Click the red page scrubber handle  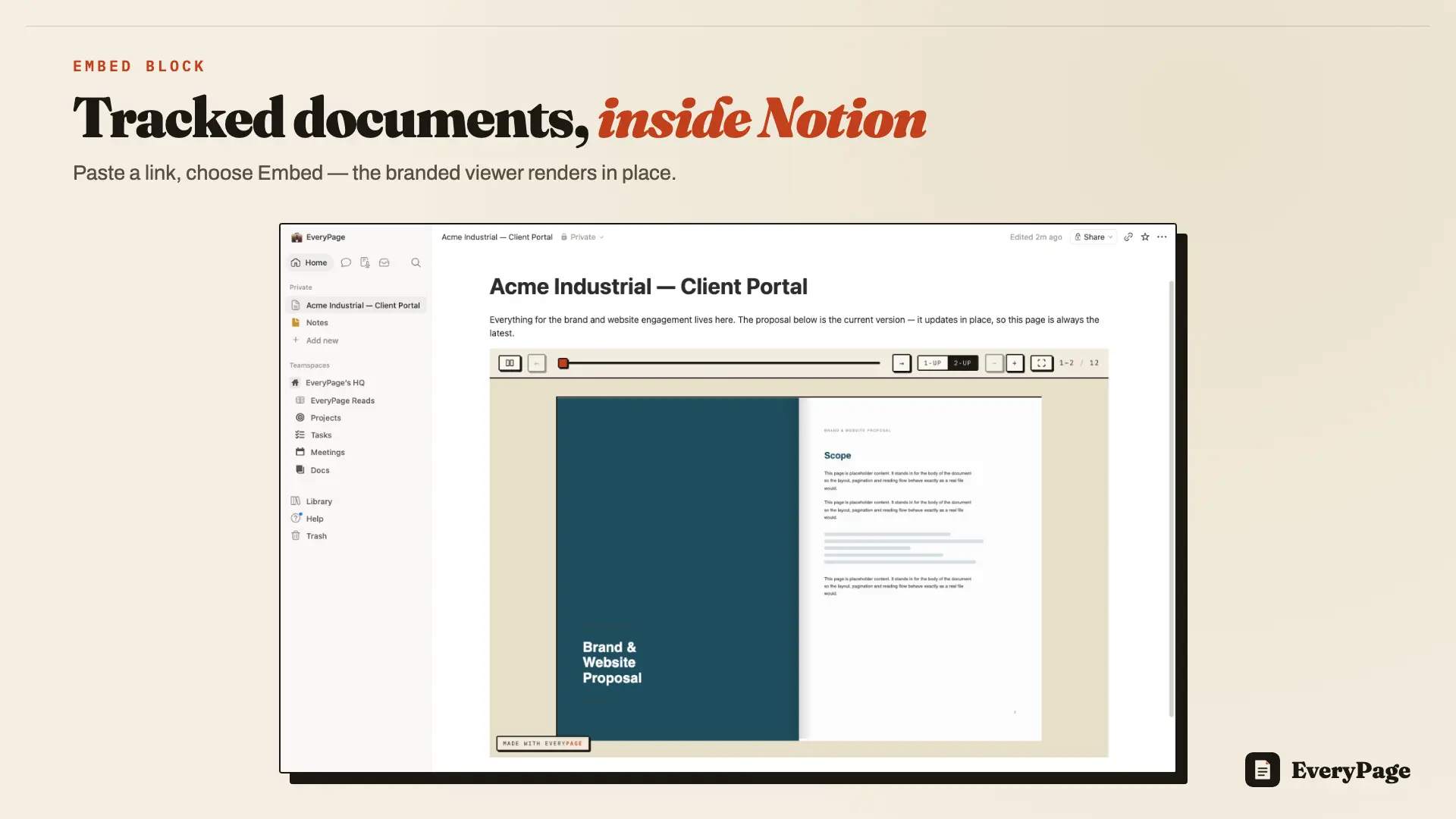point(563,363)
